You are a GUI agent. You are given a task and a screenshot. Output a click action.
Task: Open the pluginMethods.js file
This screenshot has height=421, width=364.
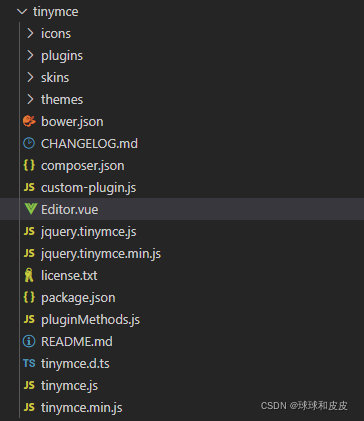tap(91, 320)
